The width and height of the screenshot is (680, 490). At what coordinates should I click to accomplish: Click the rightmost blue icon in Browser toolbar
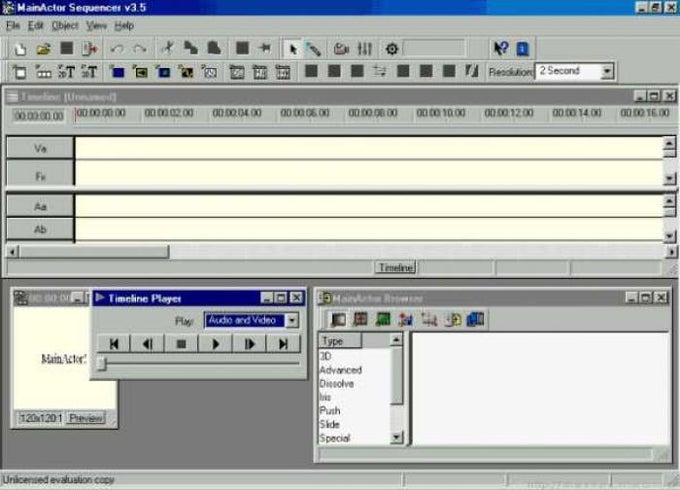[x=475, y=320]
